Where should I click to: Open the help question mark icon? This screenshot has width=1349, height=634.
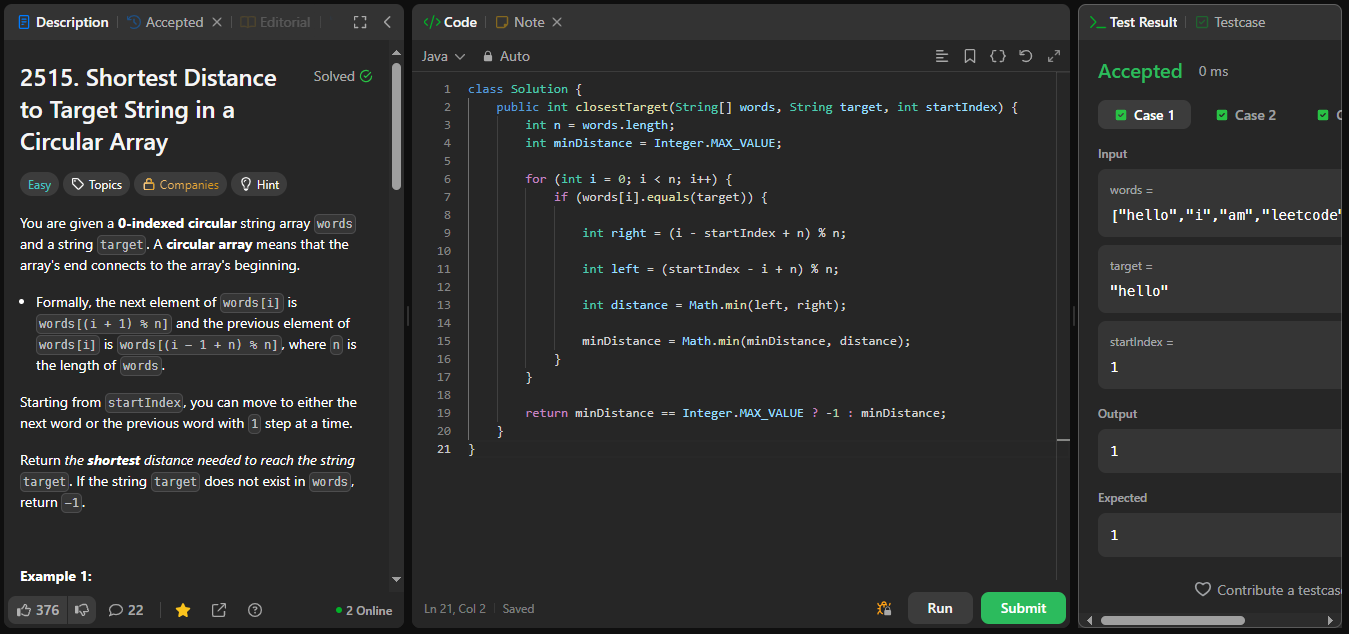pyautogui.click(x=255, y=610)
